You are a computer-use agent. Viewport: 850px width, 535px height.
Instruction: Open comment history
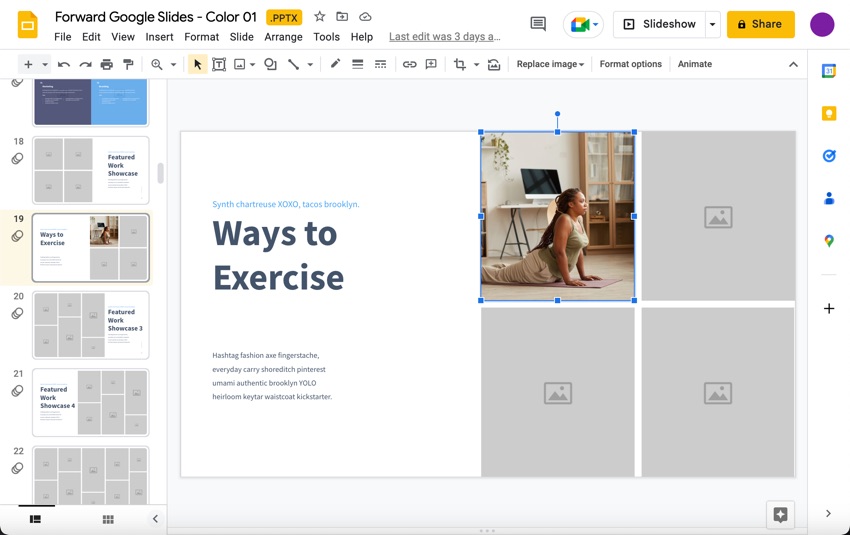538,23
